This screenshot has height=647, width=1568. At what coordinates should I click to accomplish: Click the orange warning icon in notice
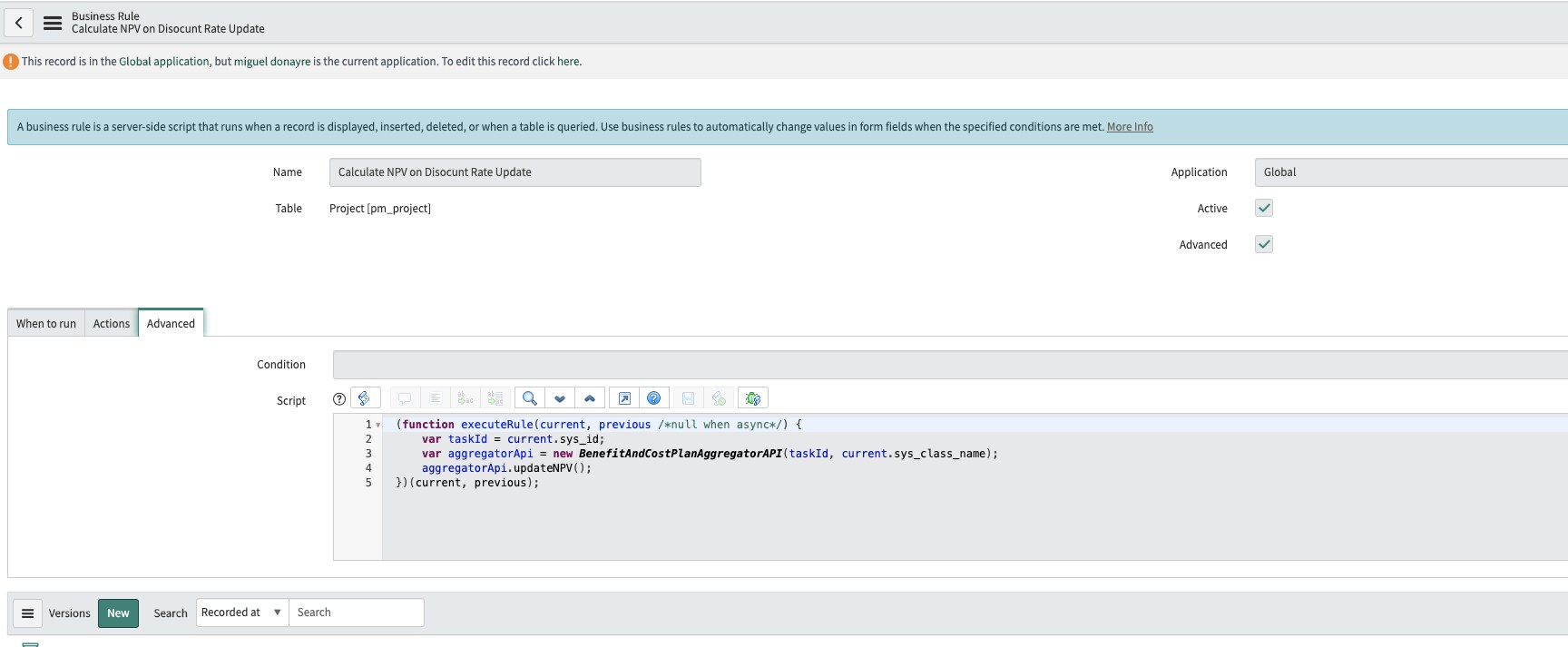[x=11, y=62]
